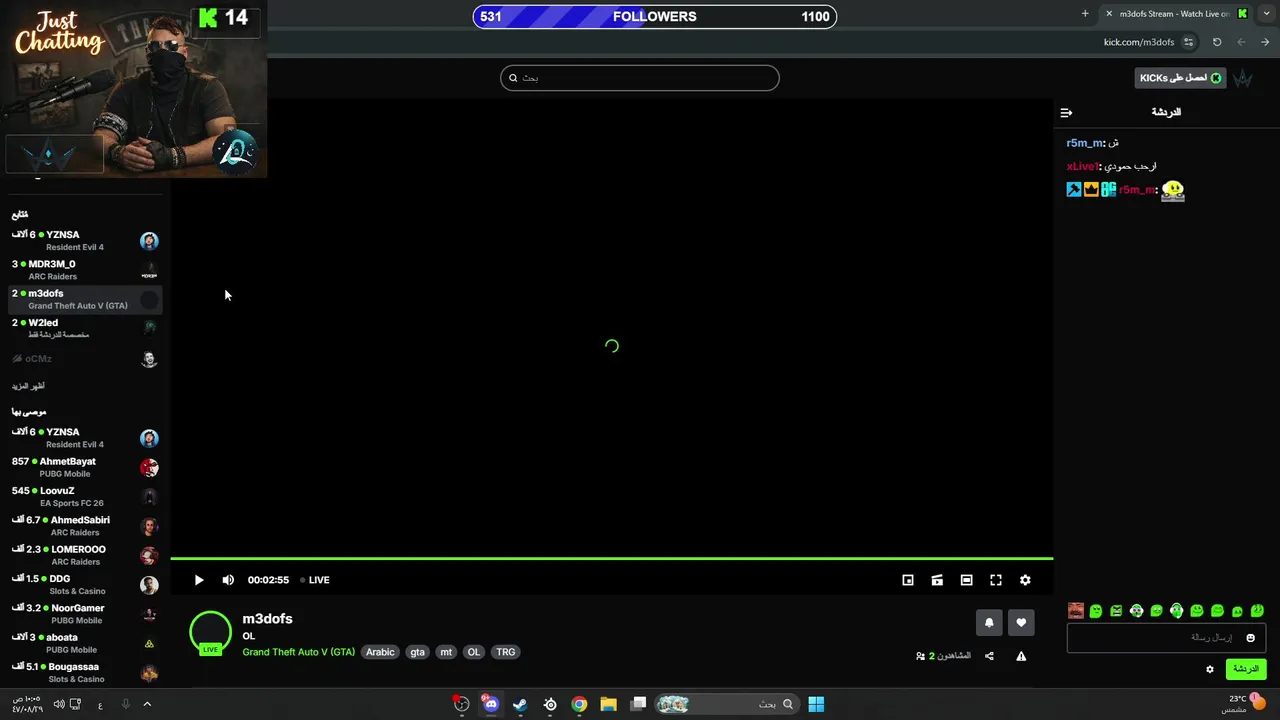Insert the mustache man face emote
This screenshot has height=720, width=1280.
[x=1076, y=611]
